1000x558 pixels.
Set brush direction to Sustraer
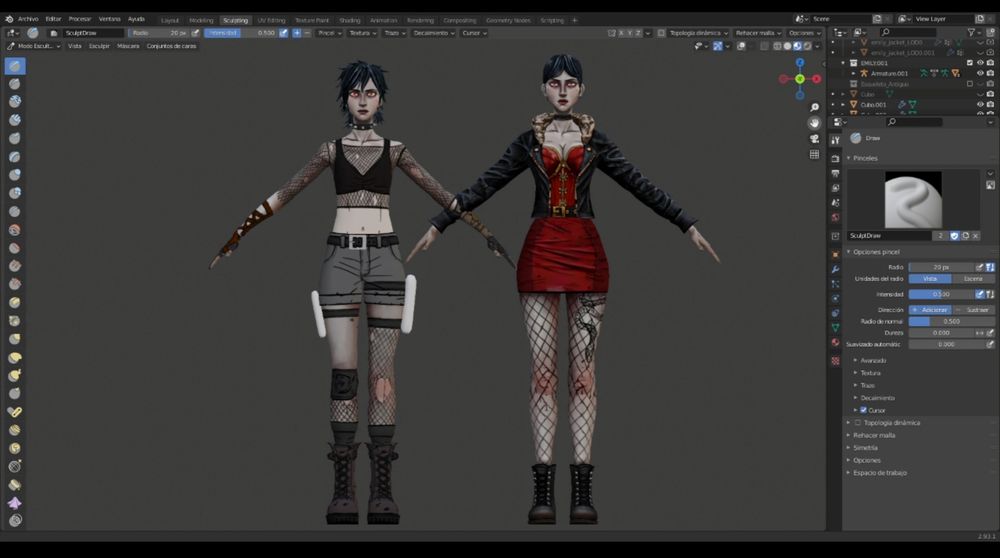pyautogui.click(x=973, y=309)
